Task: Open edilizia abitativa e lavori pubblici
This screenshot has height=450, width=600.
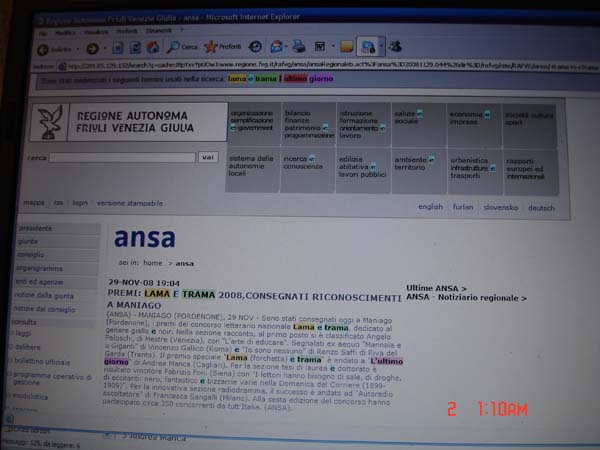Action: click(363, 170)
